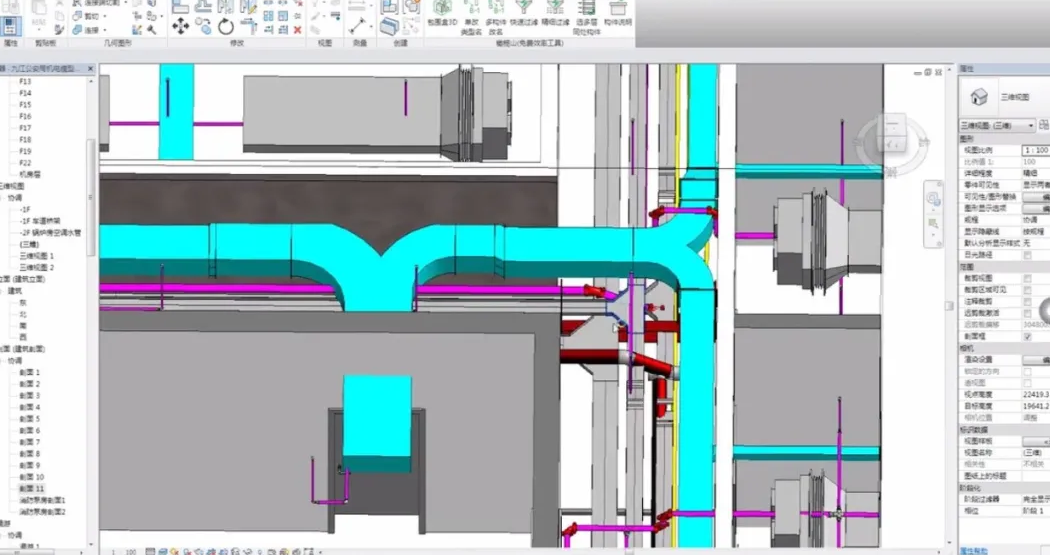Click the Measure between points icon
Screen dimensions: 1050x555
pos(357,25)
